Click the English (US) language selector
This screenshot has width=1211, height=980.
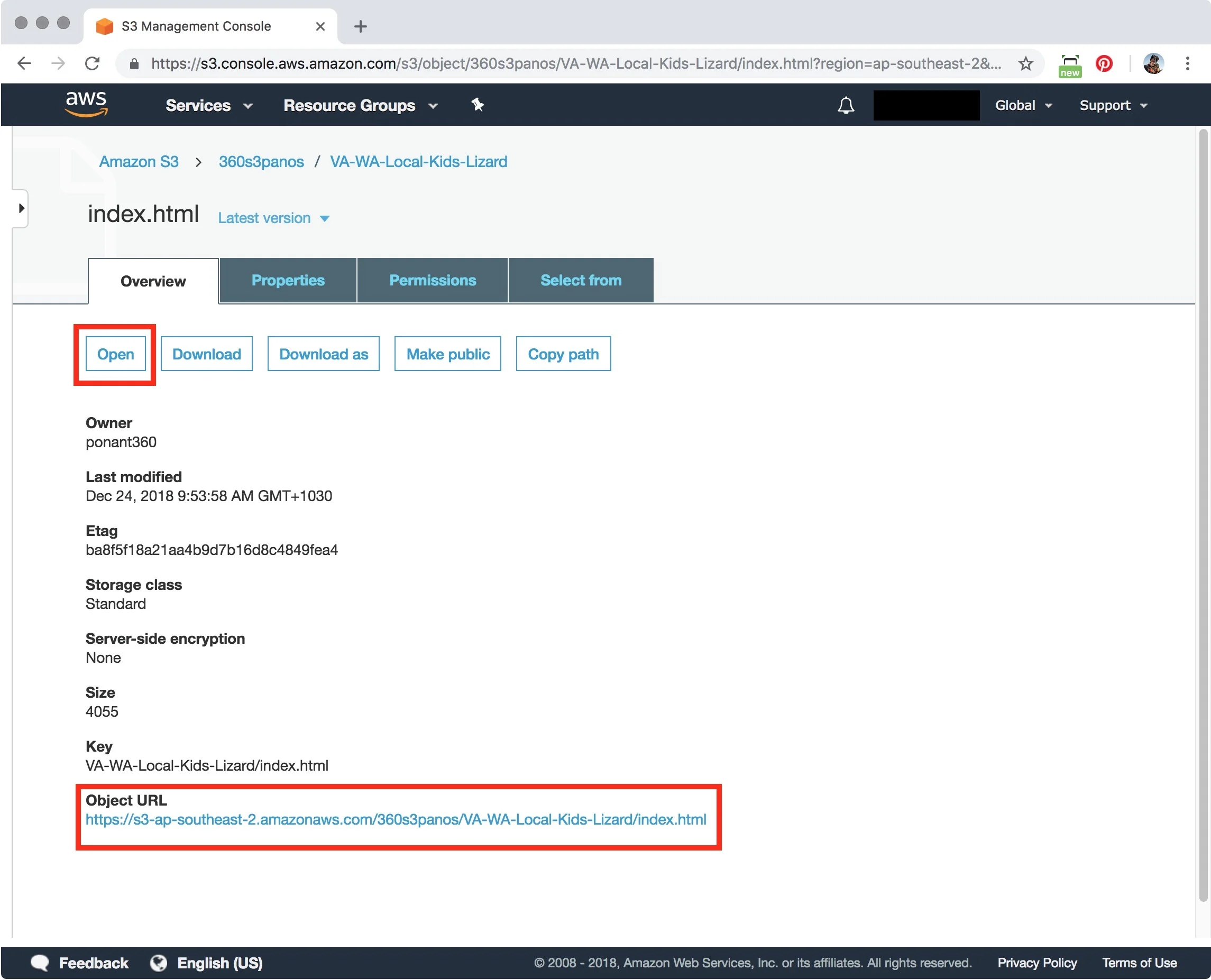(219, 963)
